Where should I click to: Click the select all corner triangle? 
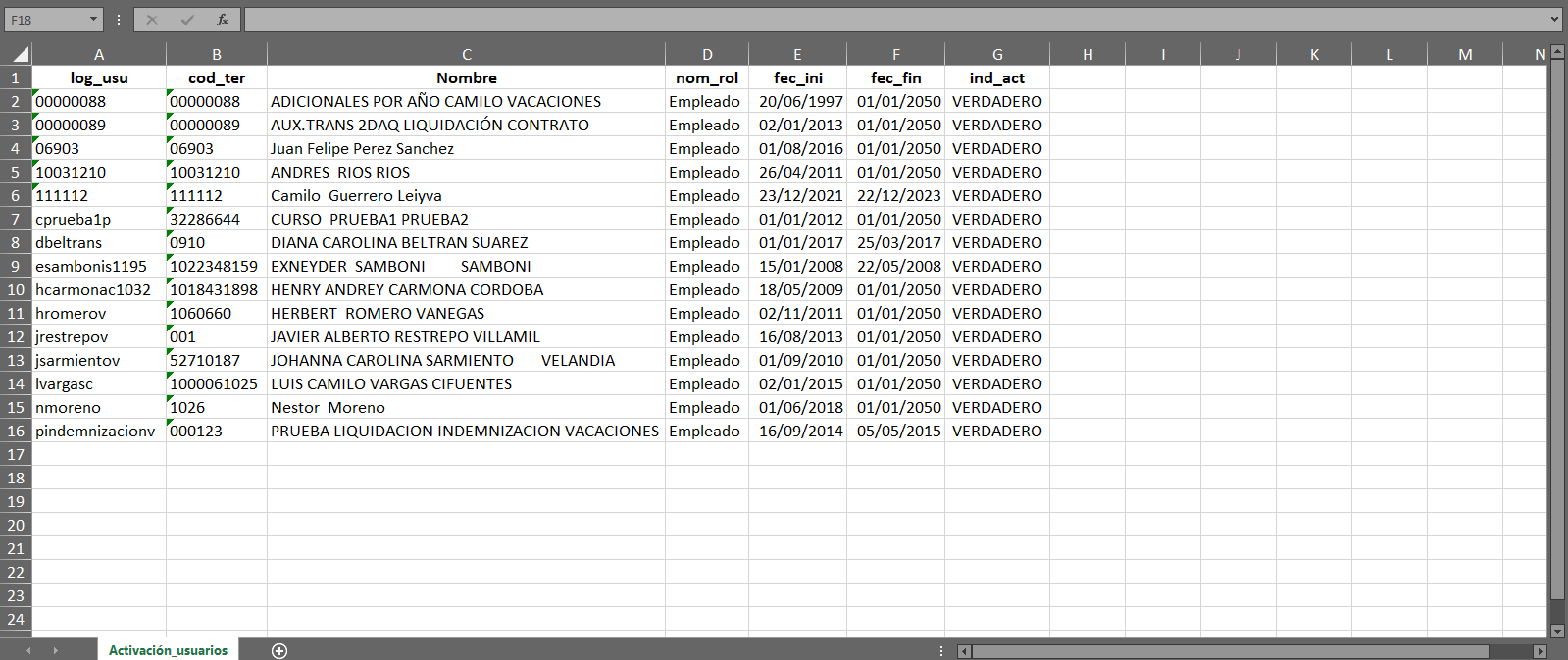21,54
